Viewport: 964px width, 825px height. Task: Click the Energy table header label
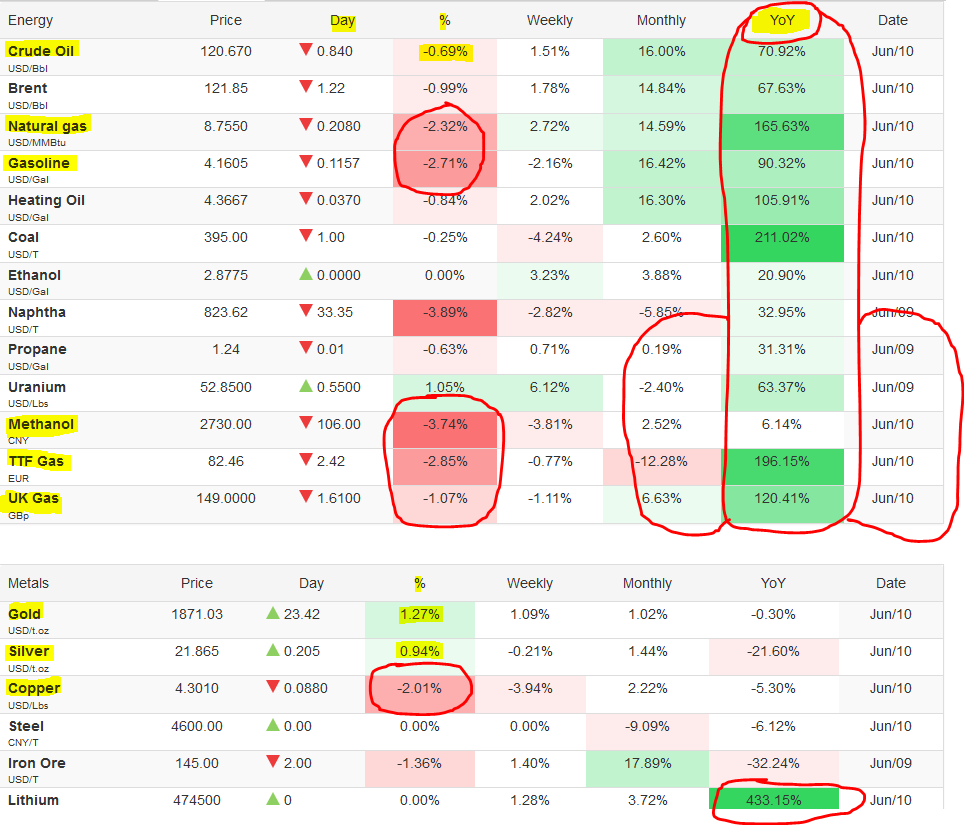coord(30,20)
